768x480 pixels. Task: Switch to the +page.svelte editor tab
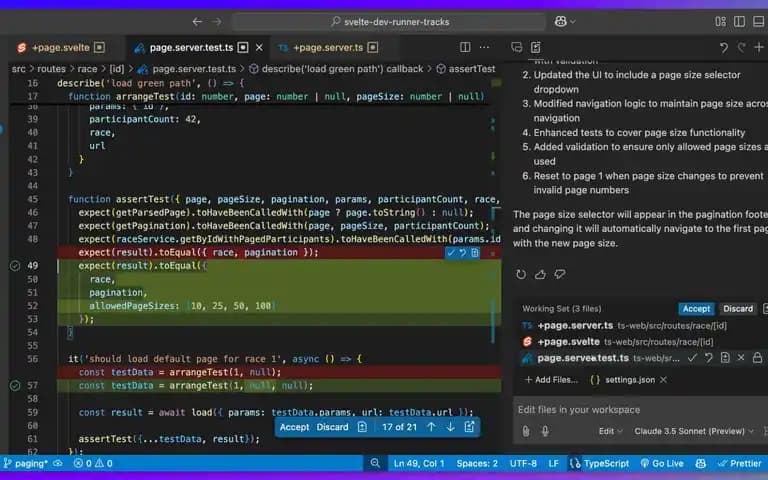click(x=61, y=48)
